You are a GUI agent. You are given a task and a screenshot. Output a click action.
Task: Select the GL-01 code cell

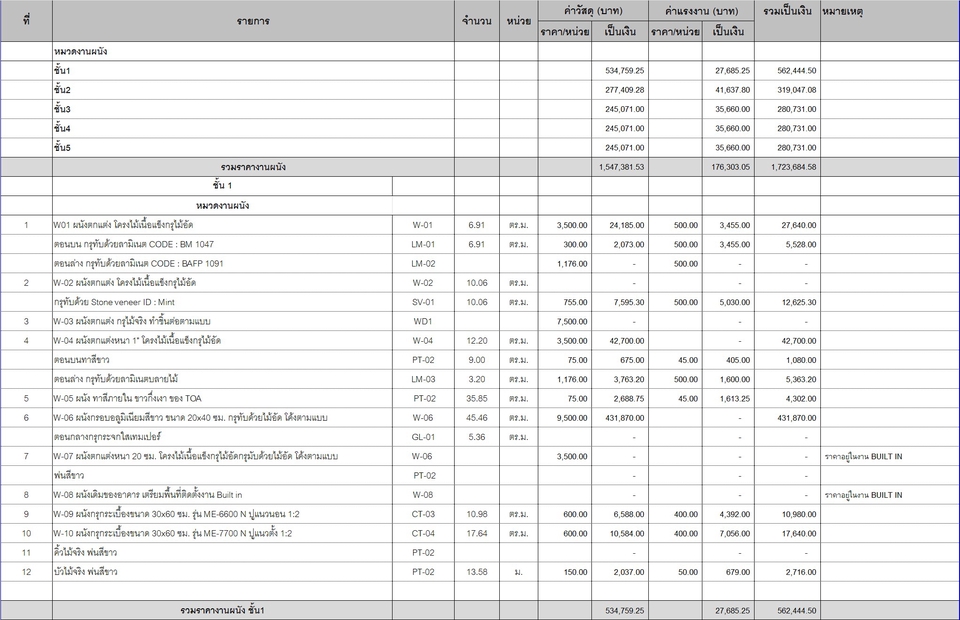[x=423, y=437]
